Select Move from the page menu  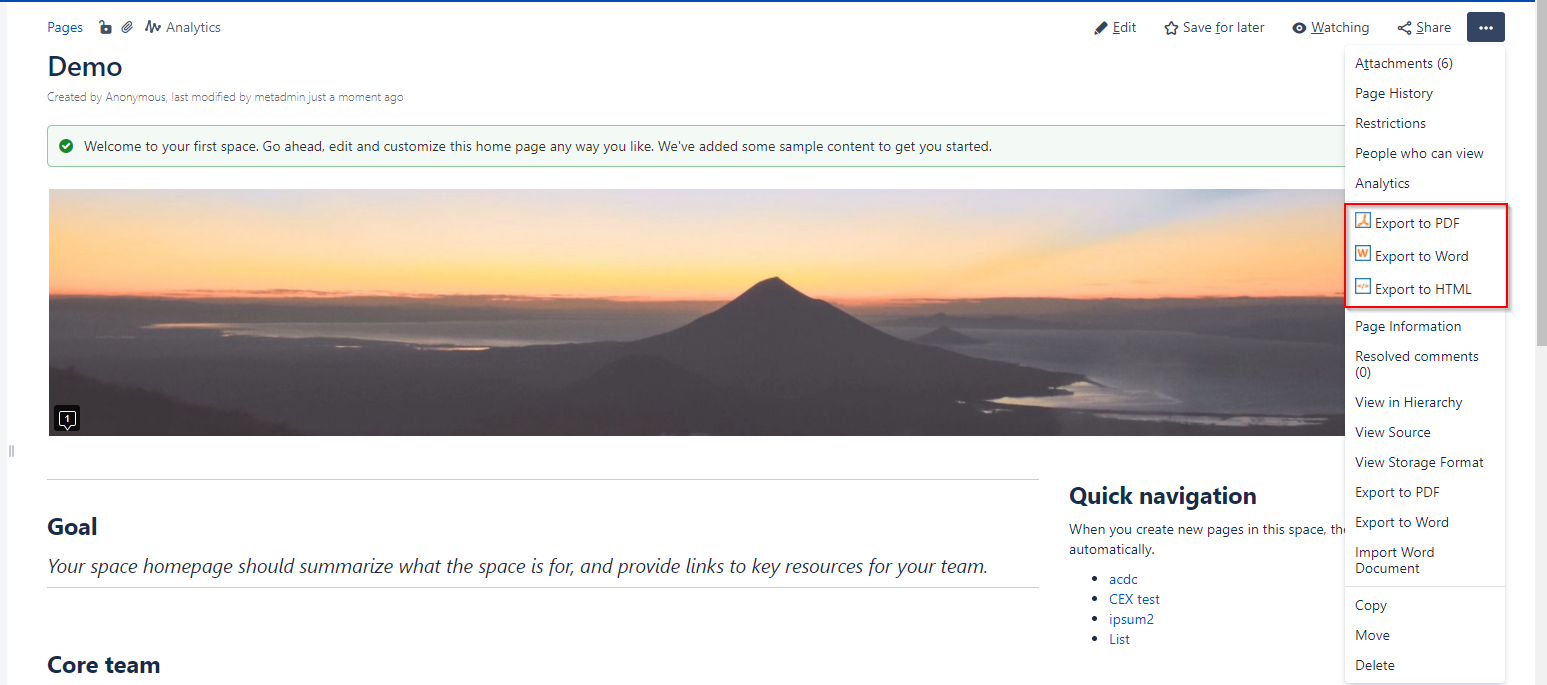click(1425, 635)
